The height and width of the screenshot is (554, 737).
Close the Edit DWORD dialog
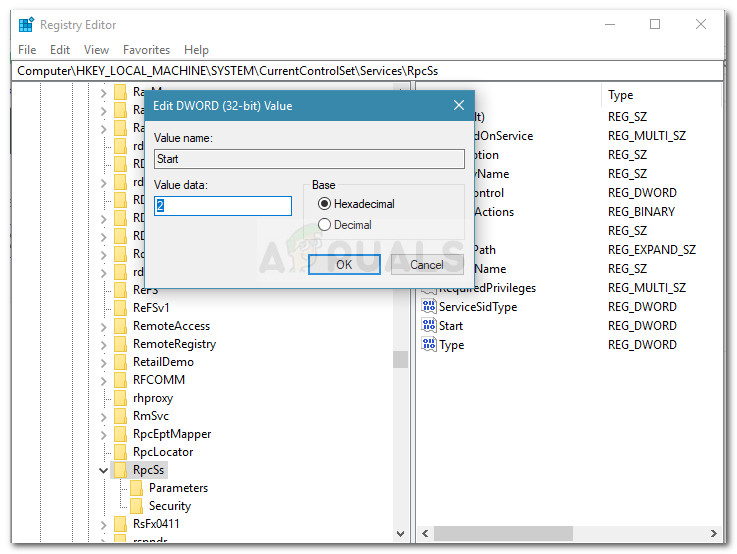[x=459, y=105]
